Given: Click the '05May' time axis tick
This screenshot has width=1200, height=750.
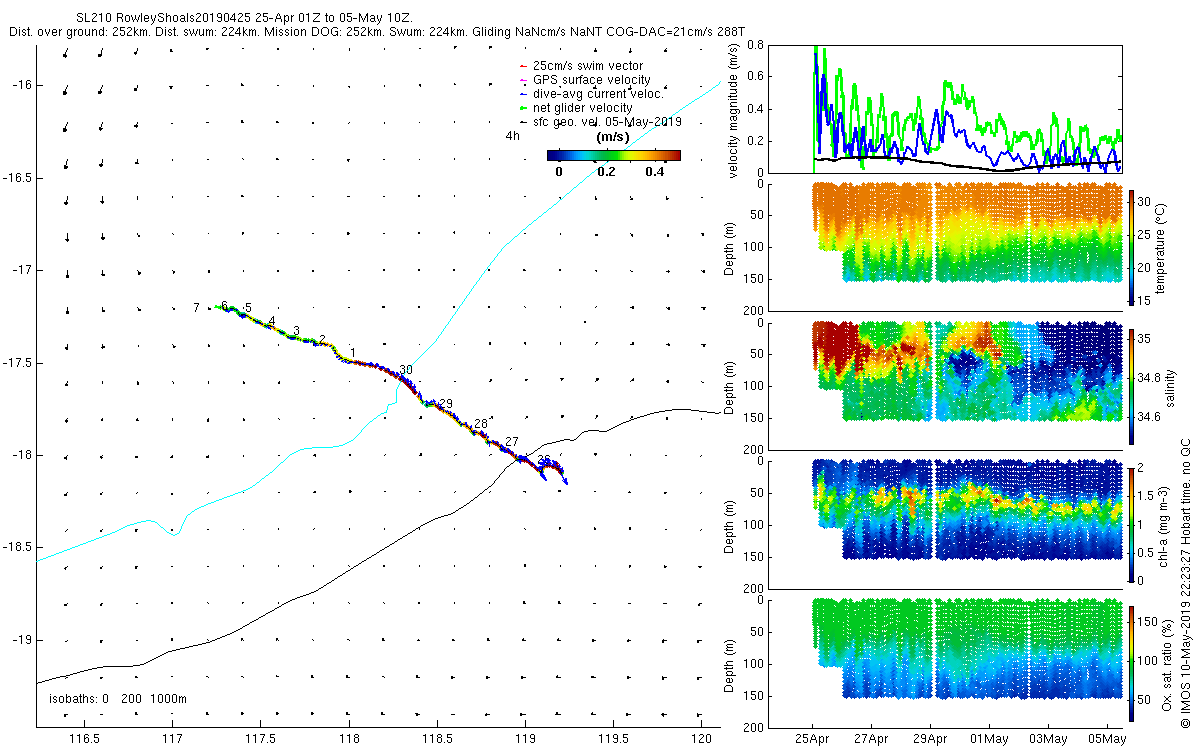Looking at the screenshot, I should click(1108, 738).
